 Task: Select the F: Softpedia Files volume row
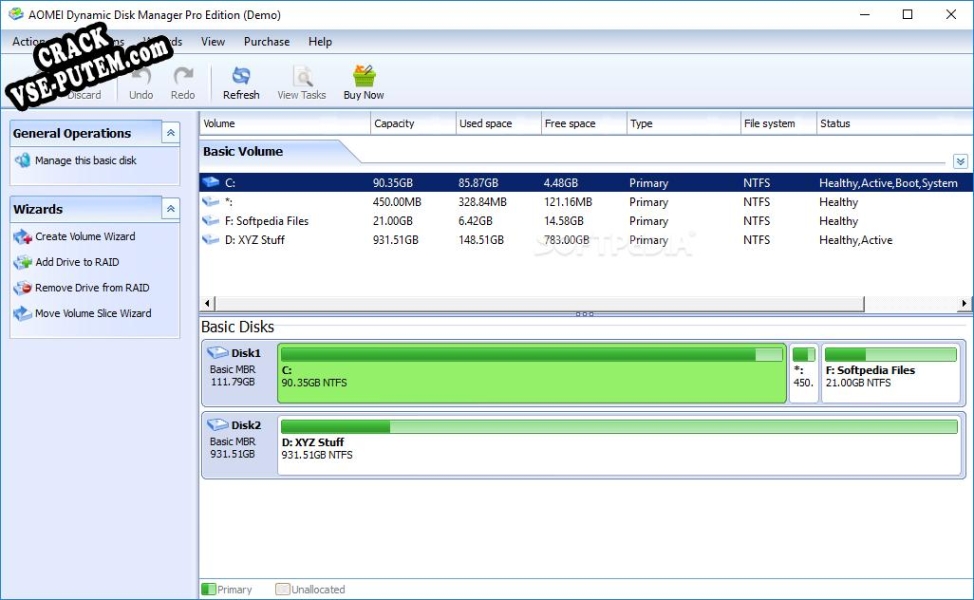(586, 220)
